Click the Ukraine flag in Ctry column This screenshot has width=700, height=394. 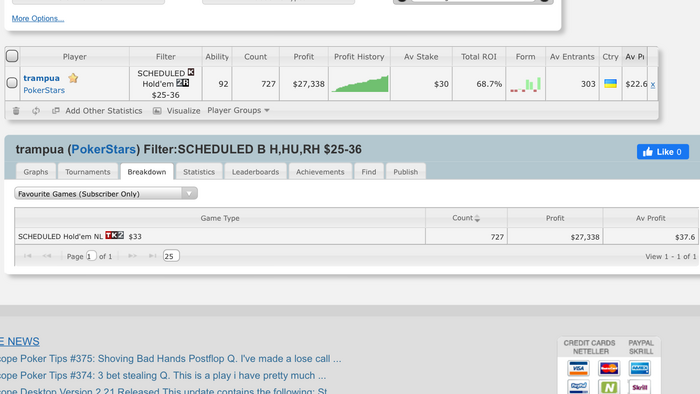tap(610, 83)
